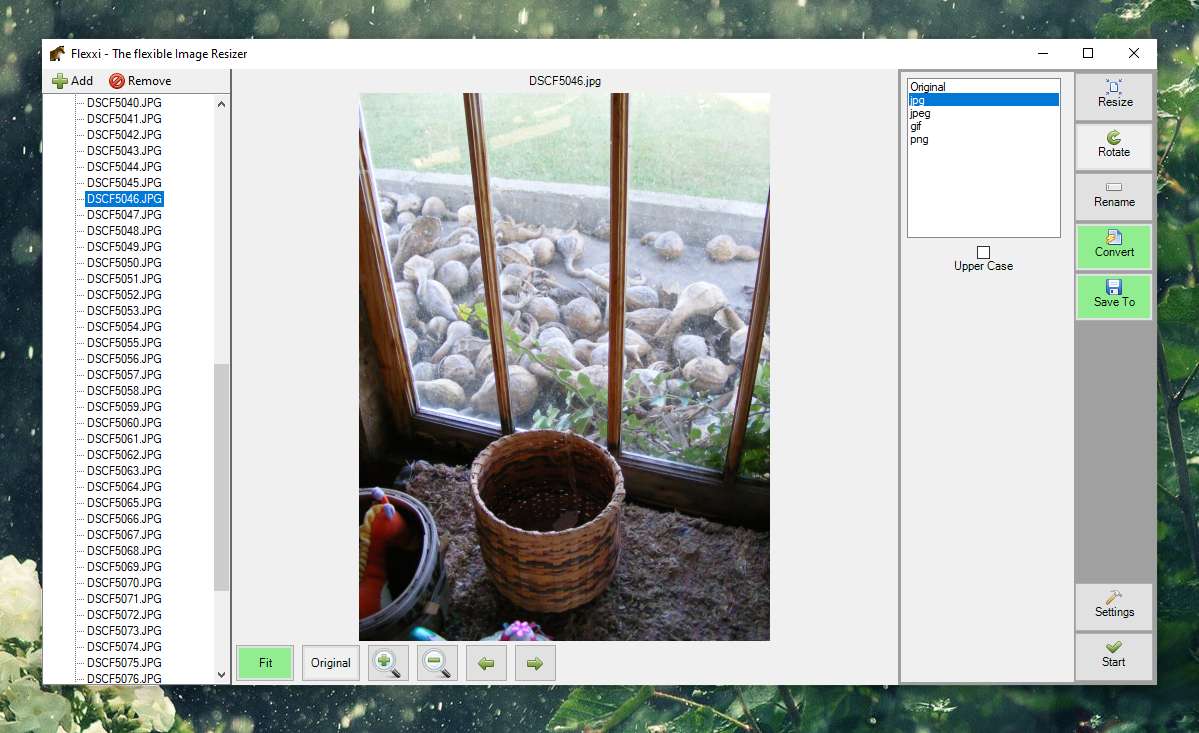Open the Rename panel
This screenshot has width=1199, height=733.
(1114, 196)
